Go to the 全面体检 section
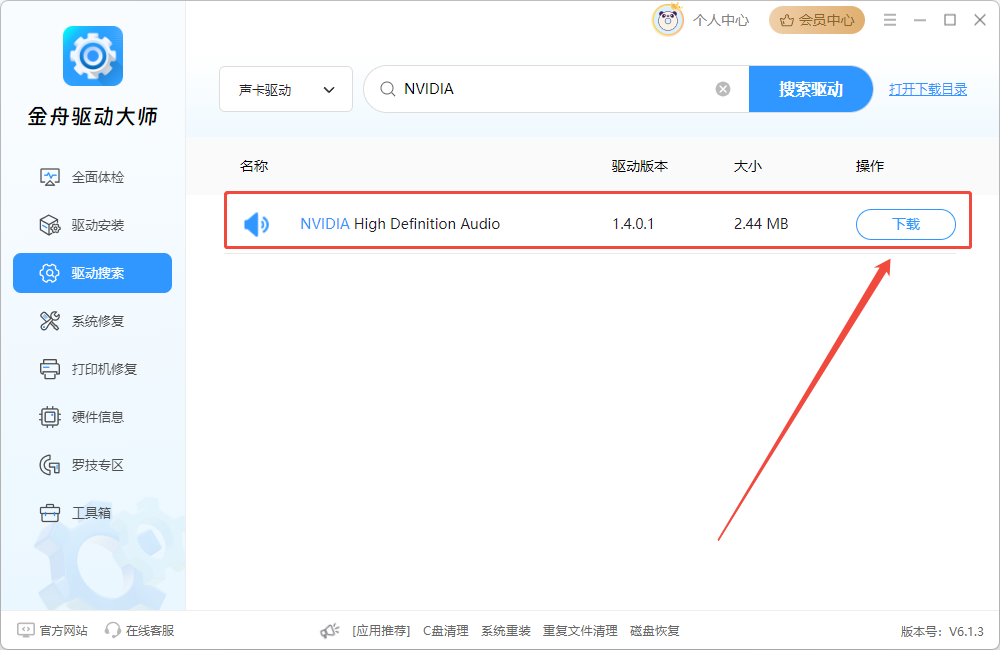The width and height of the screenshot is (1000, 650). point(92,177)
